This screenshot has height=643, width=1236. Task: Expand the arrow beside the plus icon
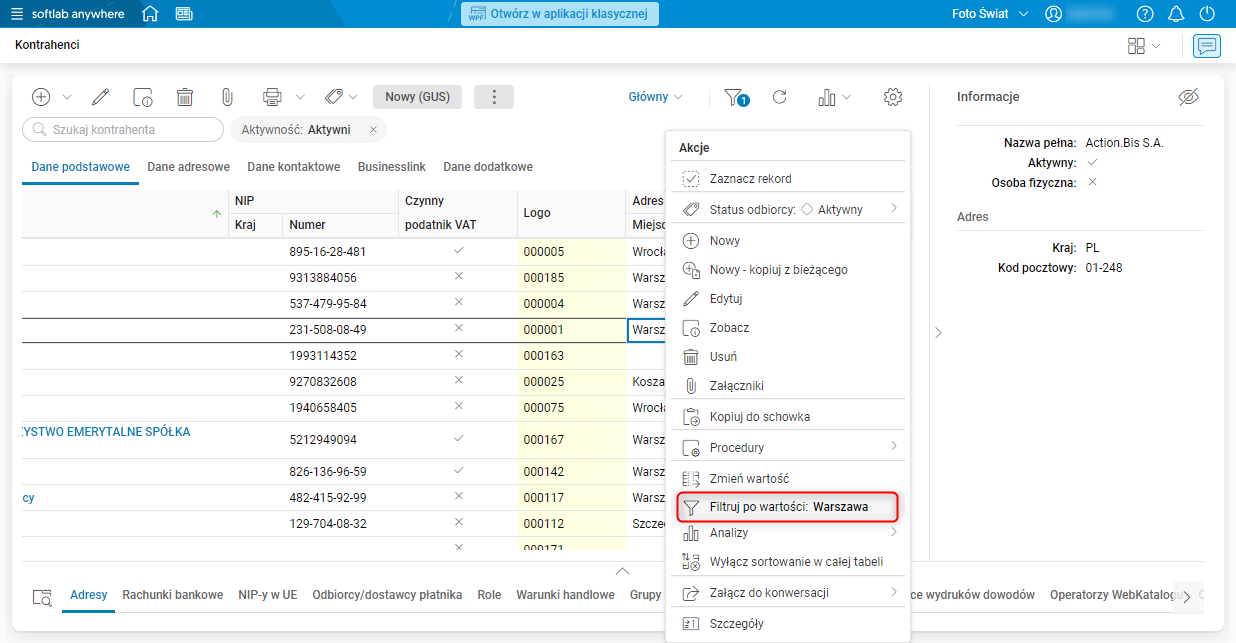coord(67,97)
